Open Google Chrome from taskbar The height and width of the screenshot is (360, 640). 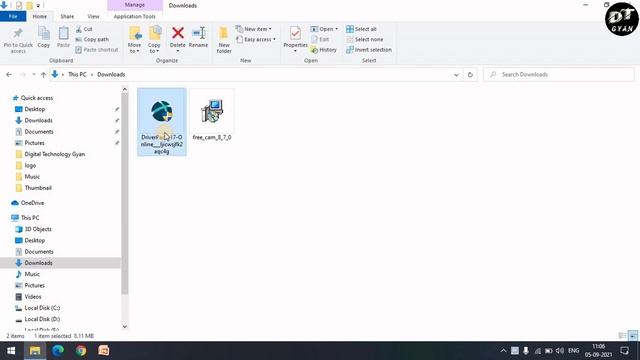tap(81, 351)
